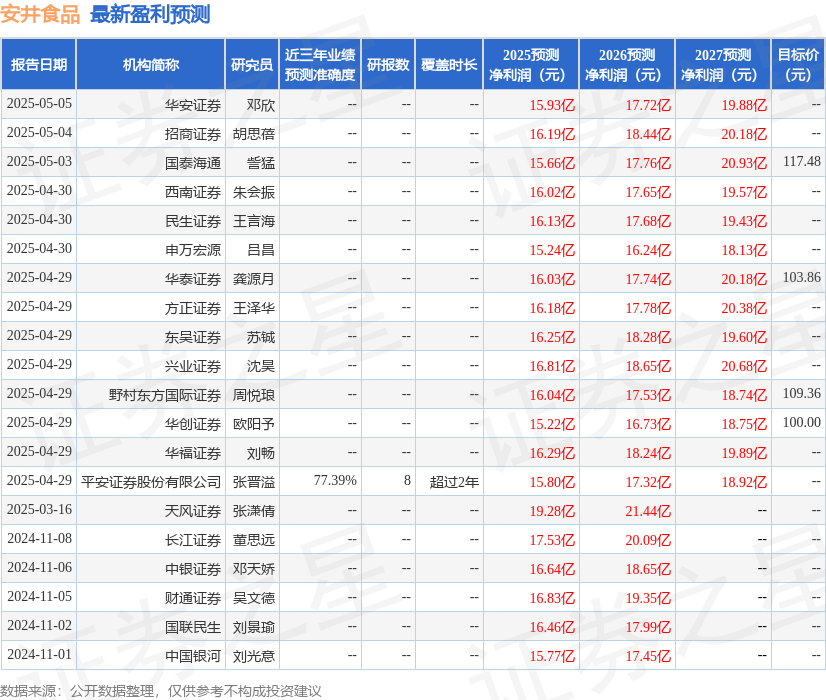Select target price 117.48
The height and width of the screenshot is (700, 826).
pos(802,161)
